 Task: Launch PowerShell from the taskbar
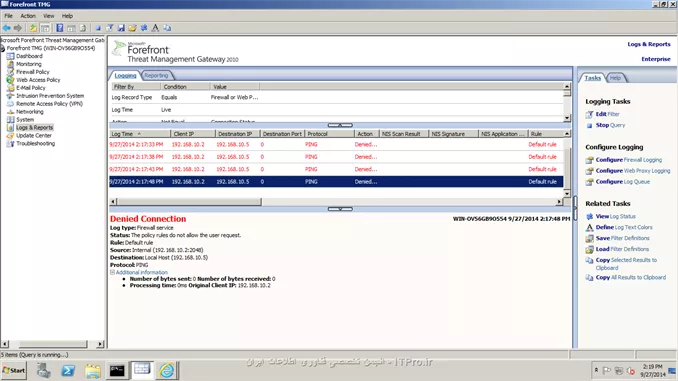coord(68,371)
